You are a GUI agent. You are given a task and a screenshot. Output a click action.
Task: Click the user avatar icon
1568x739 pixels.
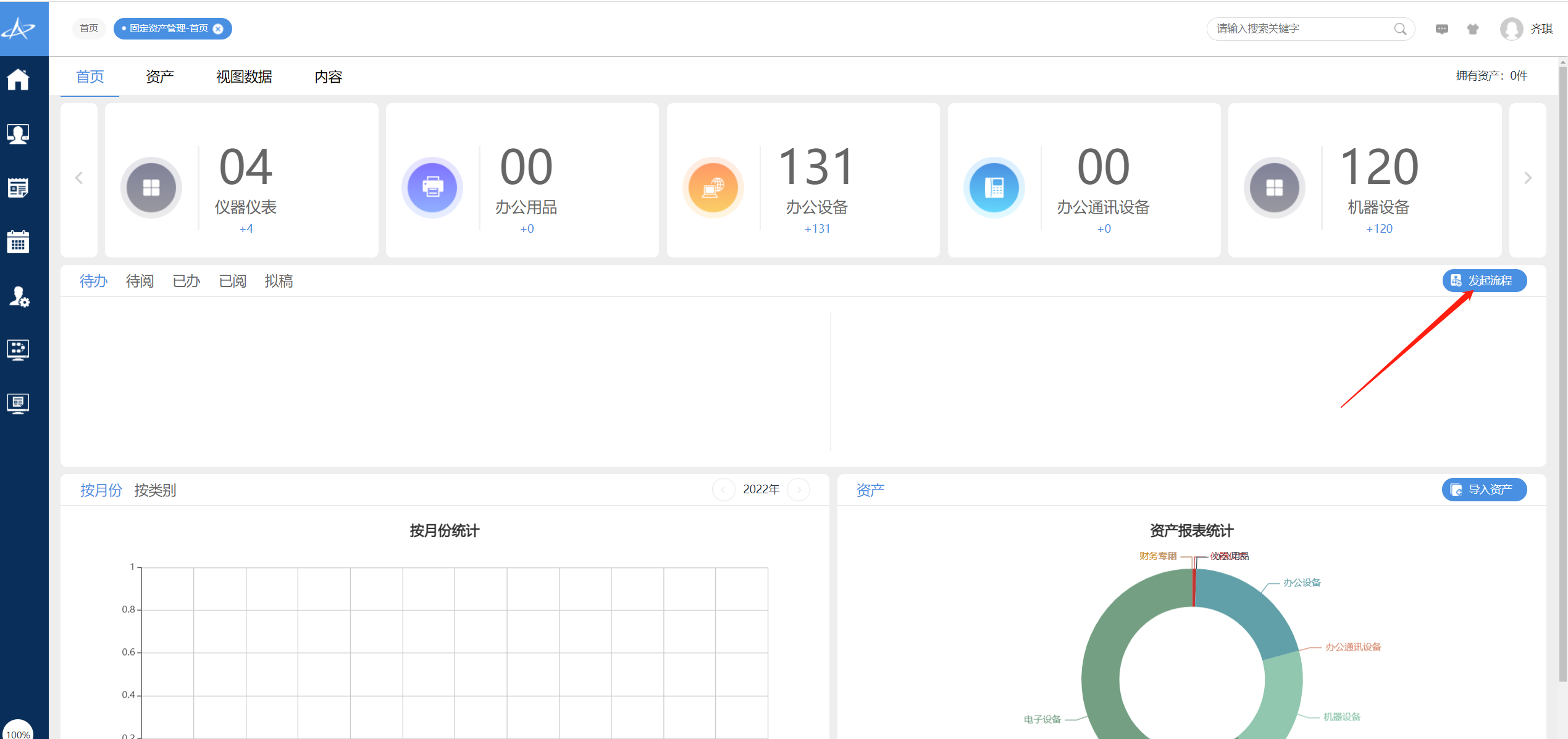(1511, 29)
